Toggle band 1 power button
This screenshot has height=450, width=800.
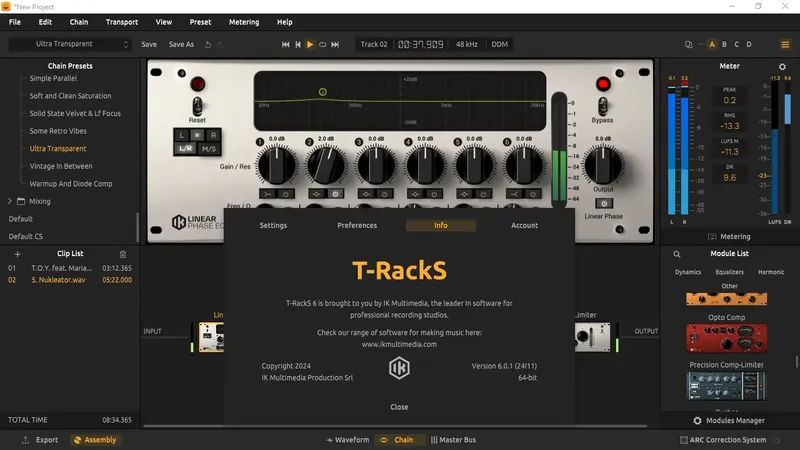click(x=286, y=194)
